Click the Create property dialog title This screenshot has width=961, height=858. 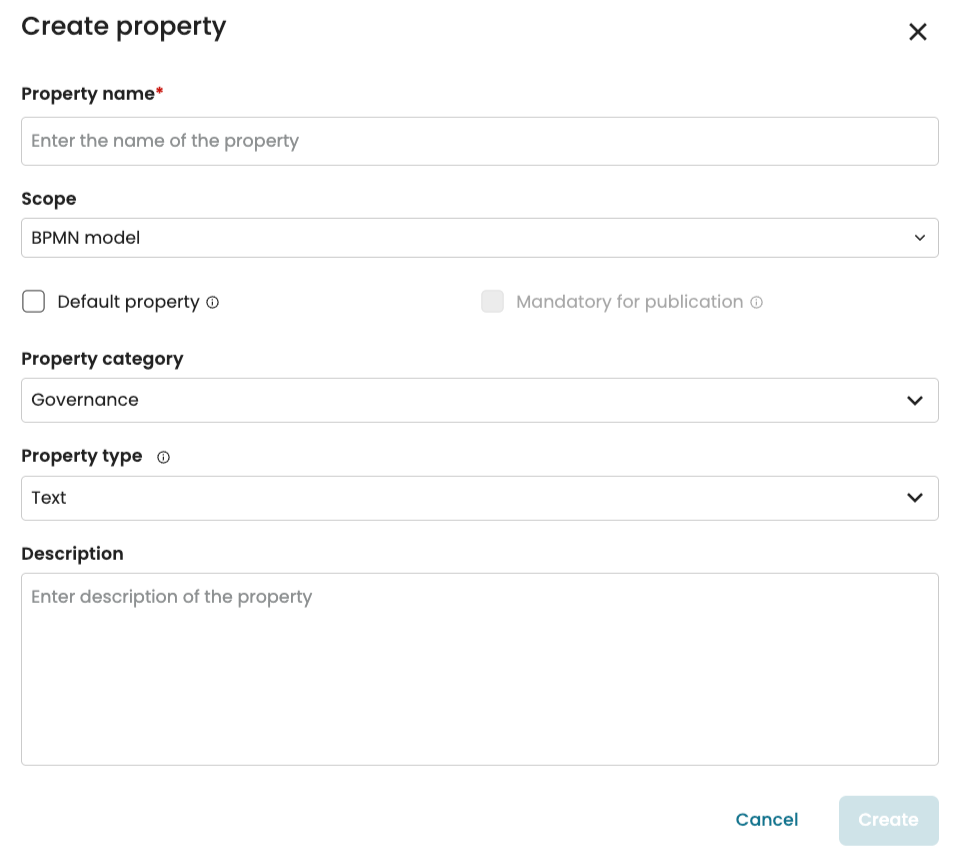123,27
